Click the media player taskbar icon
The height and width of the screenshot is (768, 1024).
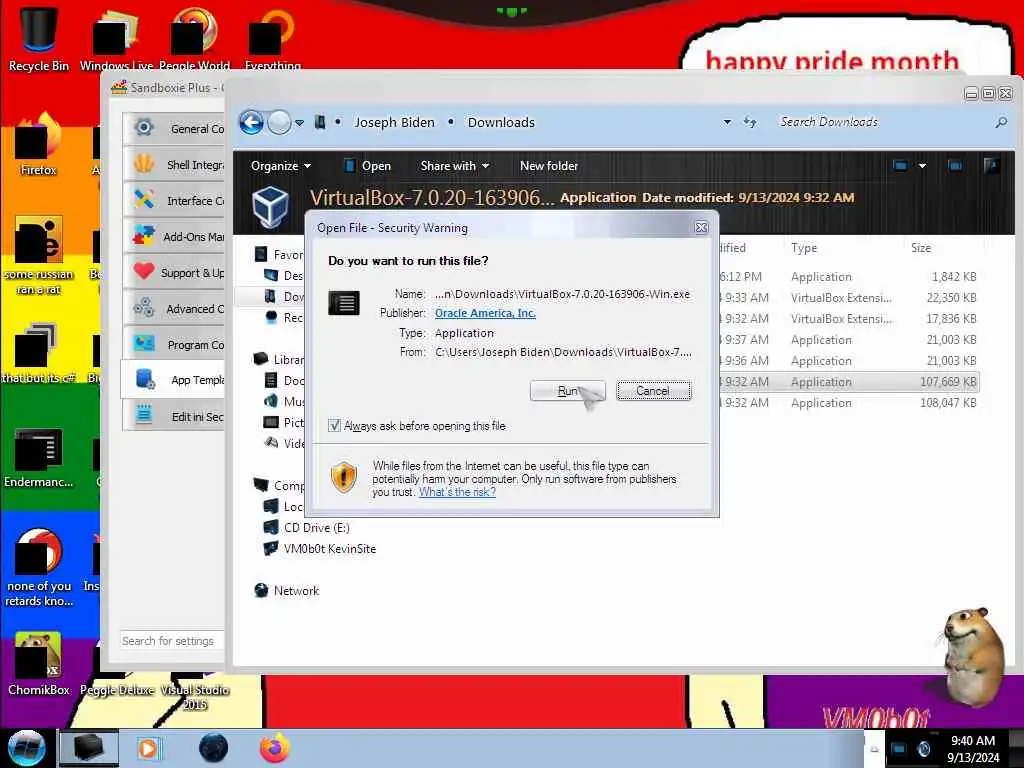point(148,748)
